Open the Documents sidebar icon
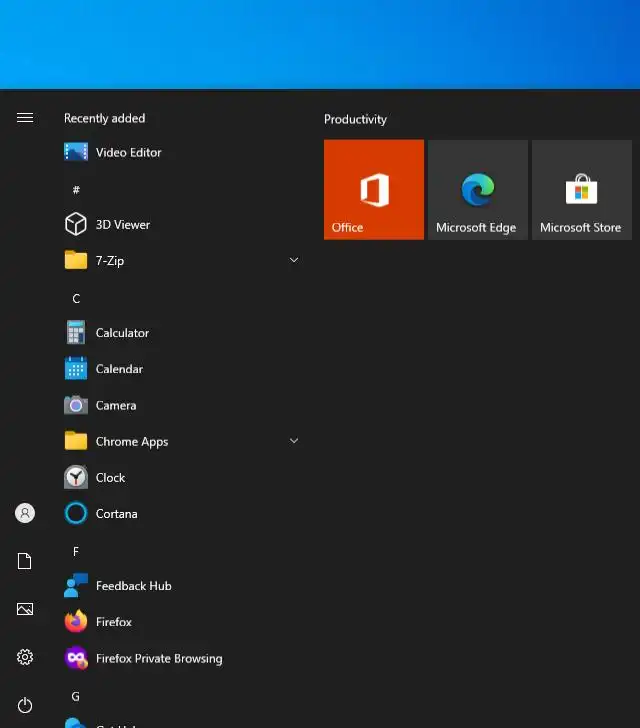 point(25,561)
